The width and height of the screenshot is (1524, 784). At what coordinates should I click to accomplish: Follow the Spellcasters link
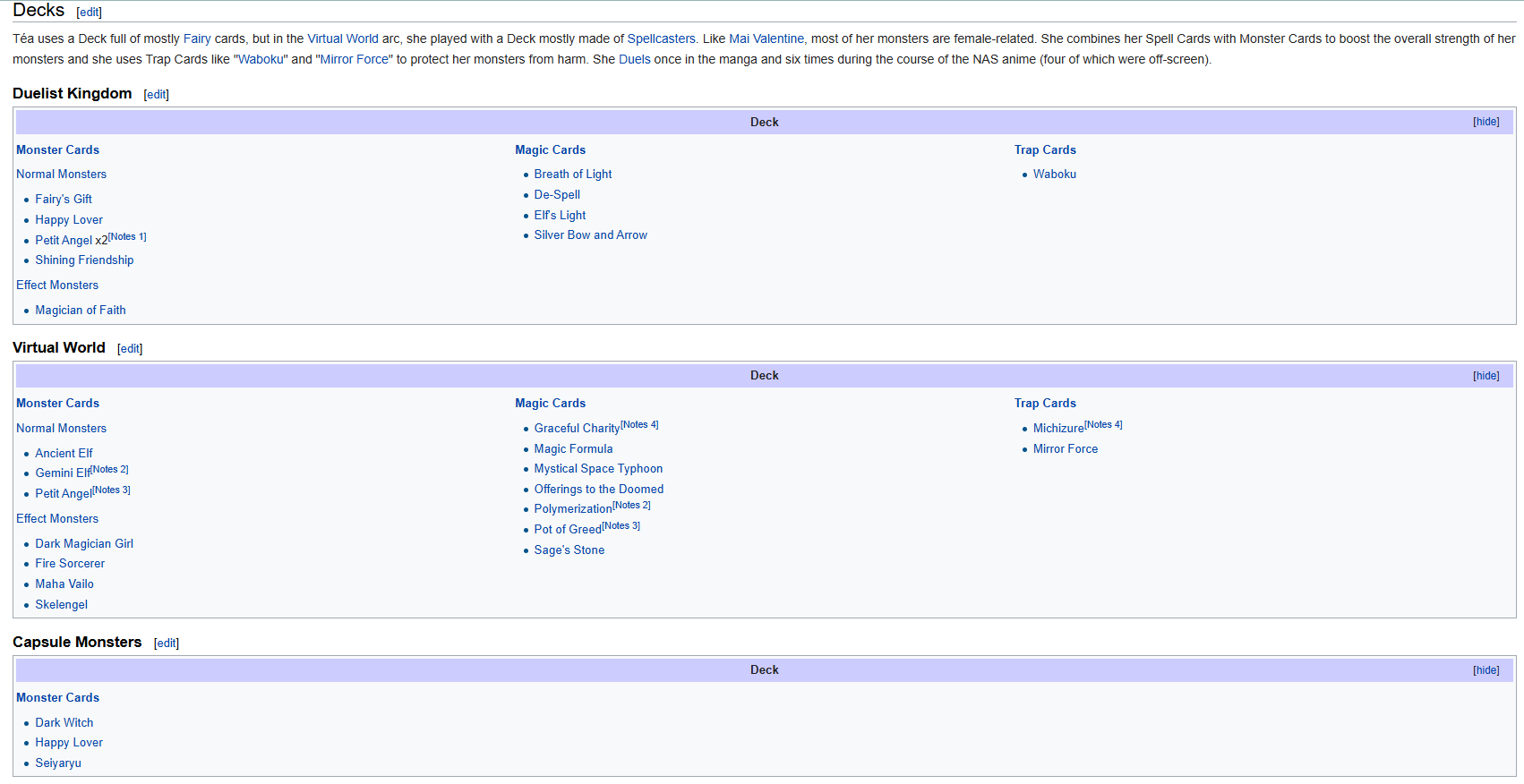[661, 38]
